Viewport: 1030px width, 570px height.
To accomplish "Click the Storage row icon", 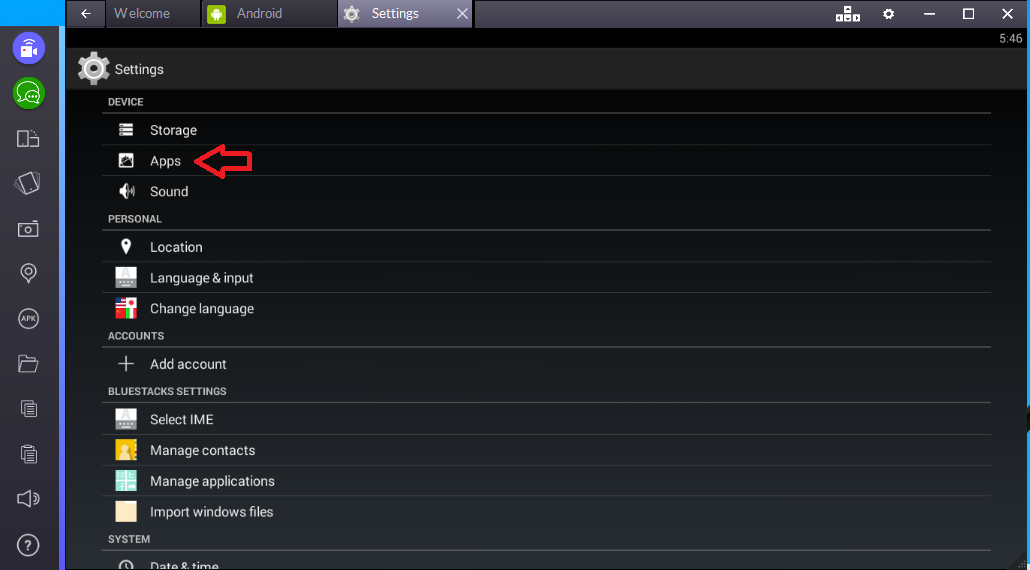I will (125, 130).
